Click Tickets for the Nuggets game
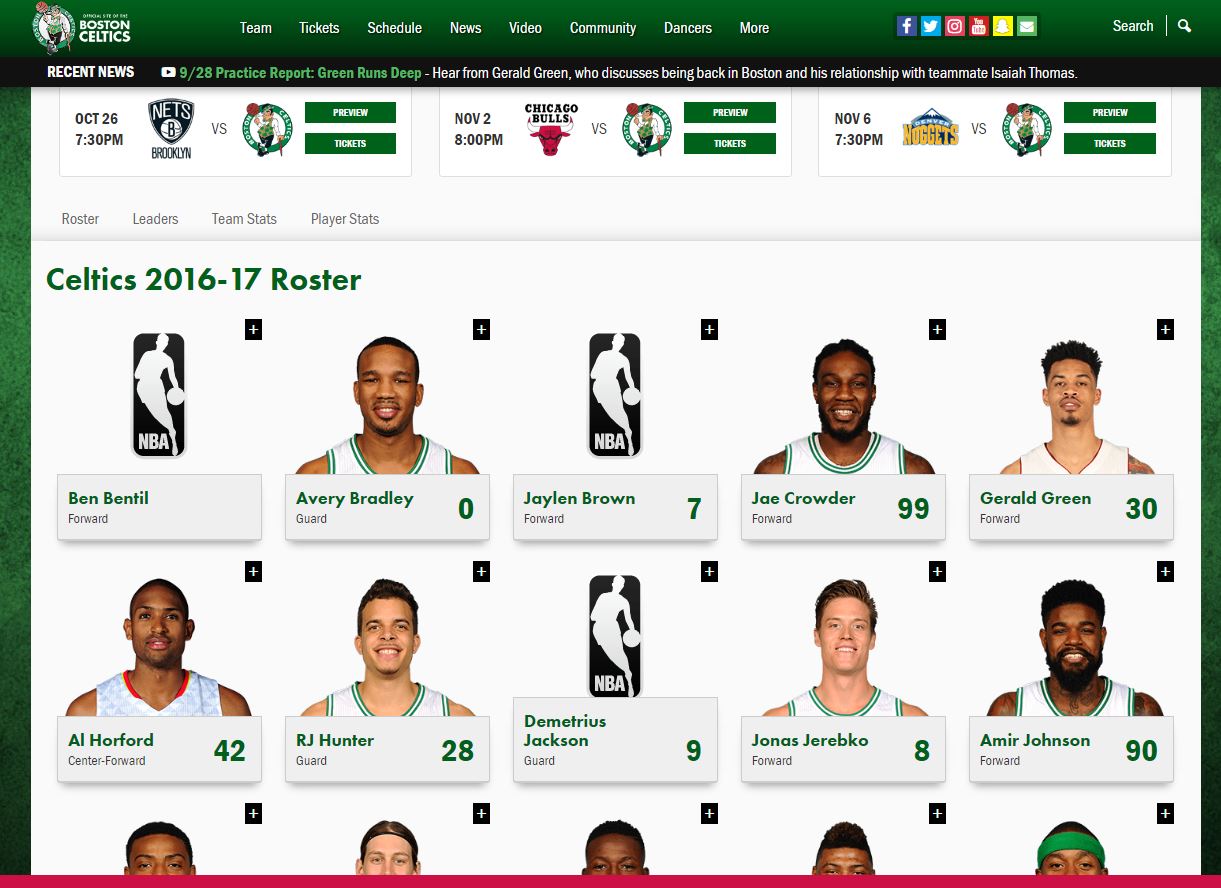The image size is (1221, 888). coord(1110,144)
